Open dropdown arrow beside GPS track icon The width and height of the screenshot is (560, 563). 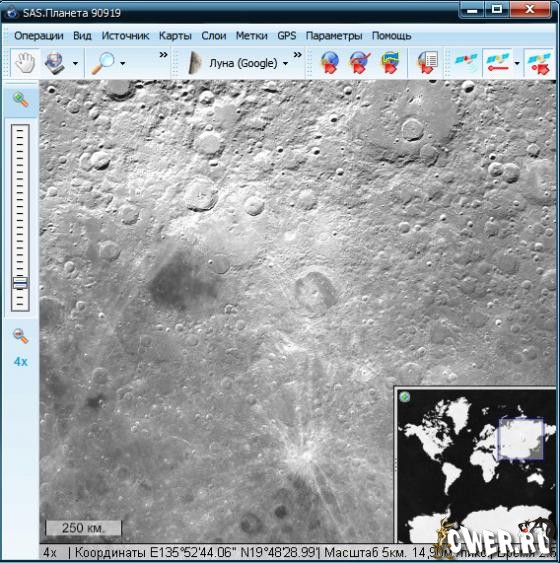click(517, 63)
